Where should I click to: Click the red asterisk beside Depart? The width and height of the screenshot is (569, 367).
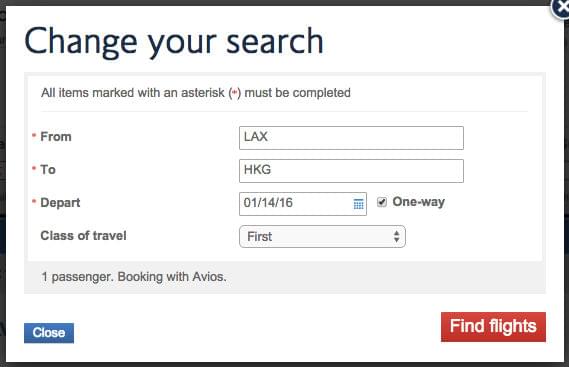point(34,201)
